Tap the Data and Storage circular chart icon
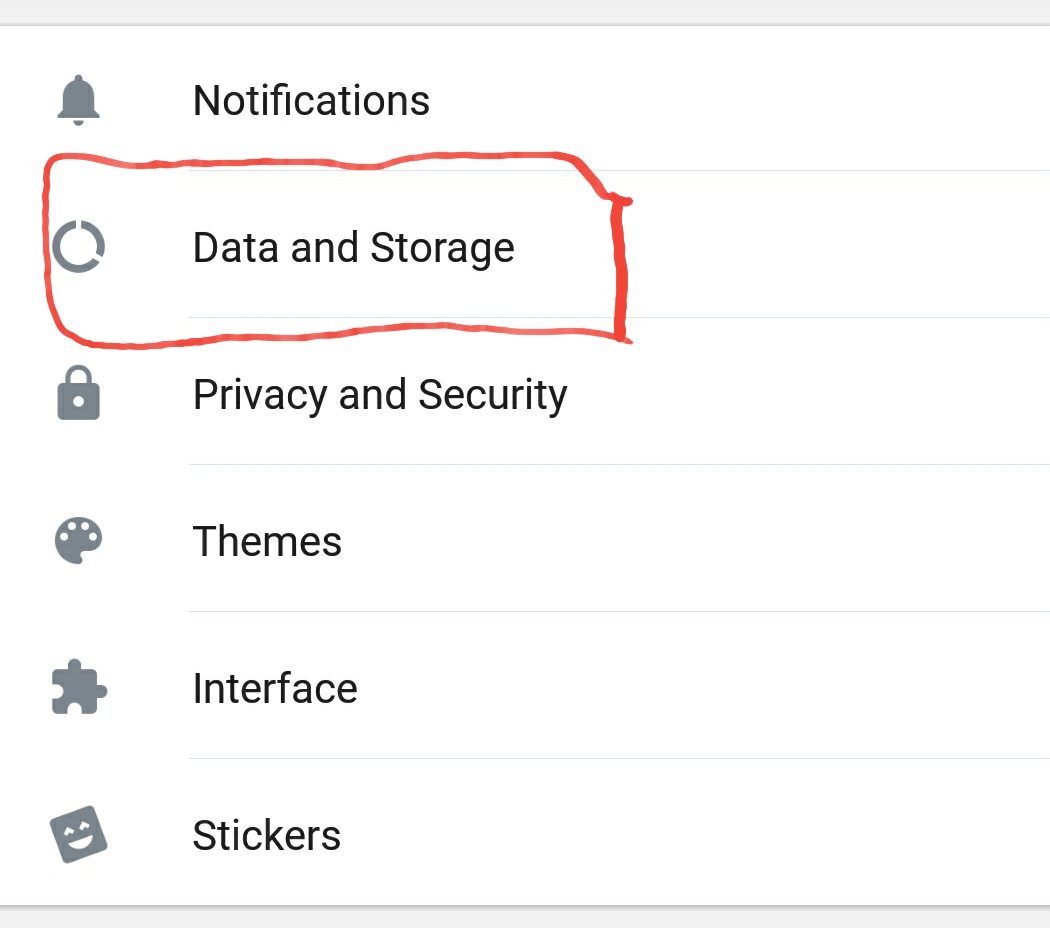Viewport: 1050px width, 928px height. [78, 246]
